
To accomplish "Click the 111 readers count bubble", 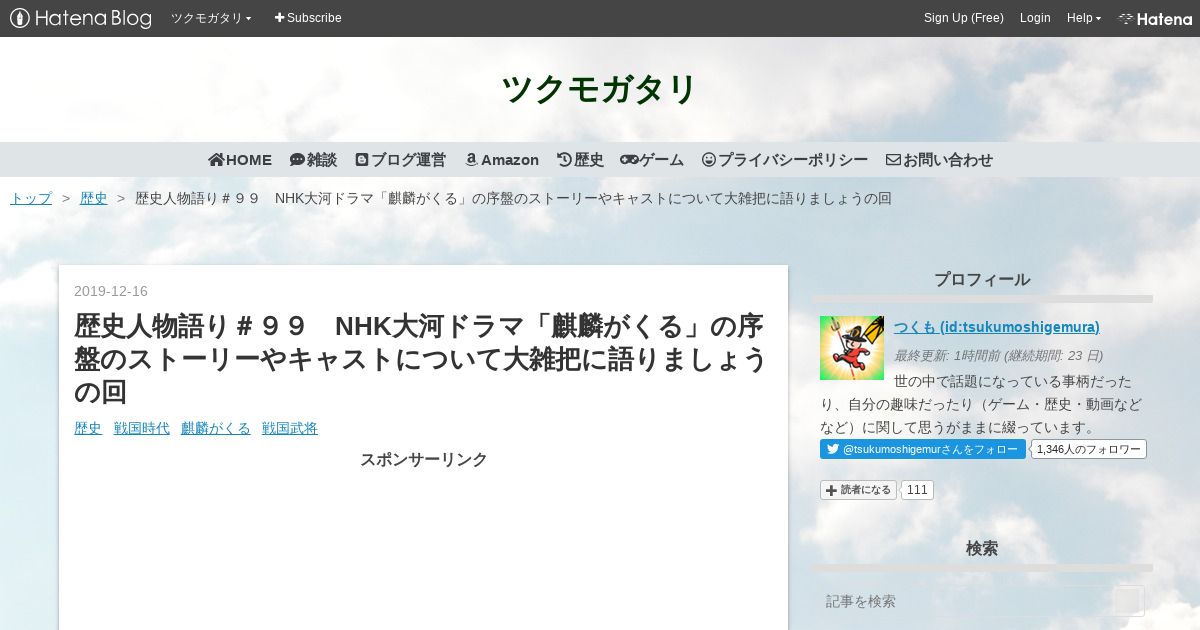I will [917, 490].
